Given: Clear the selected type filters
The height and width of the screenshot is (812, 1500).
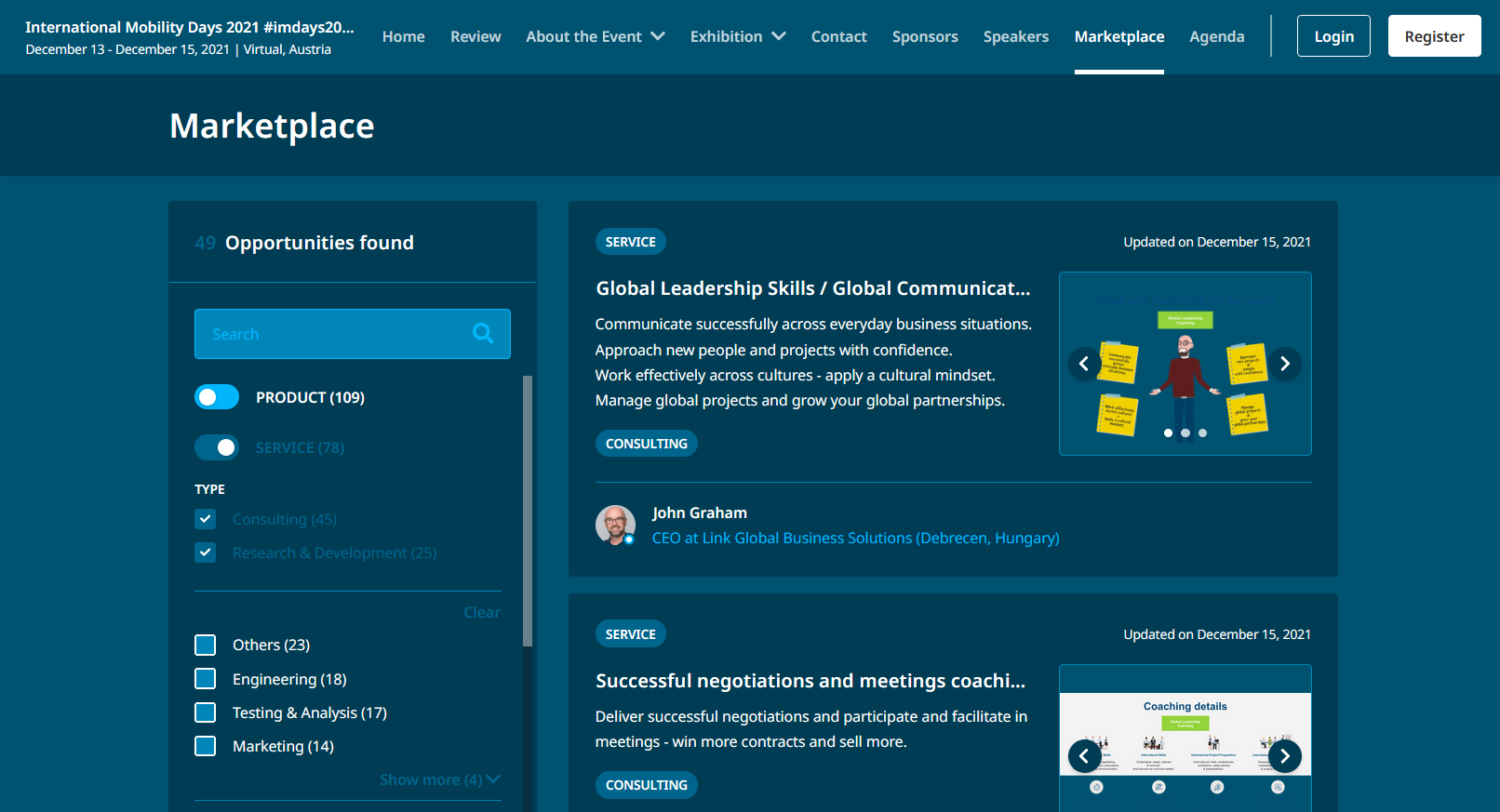Looking at the screenshot, I should [482, 612].
